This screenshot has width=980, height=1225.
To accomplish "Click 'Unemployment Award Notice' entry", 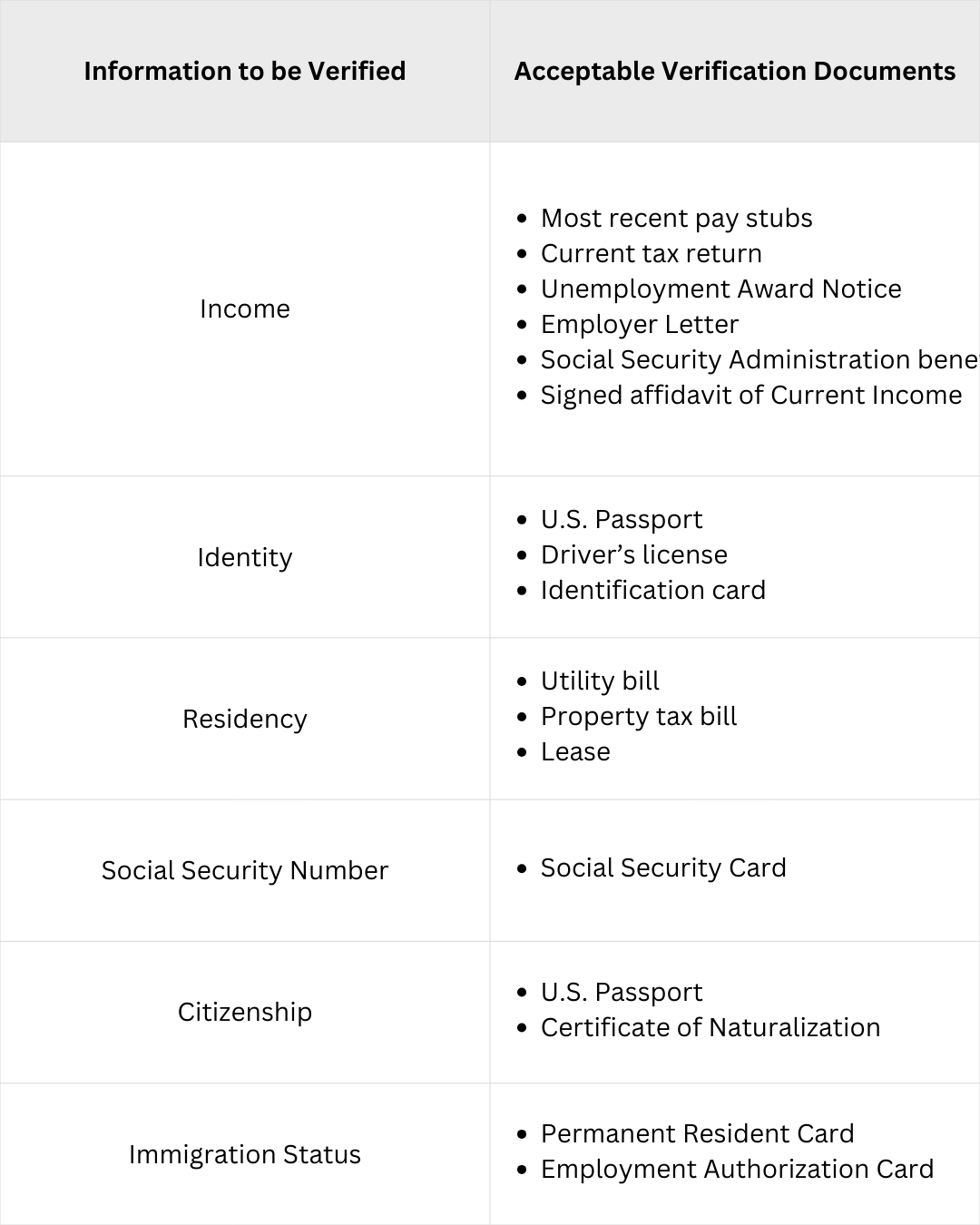I will tap(721, 289).
